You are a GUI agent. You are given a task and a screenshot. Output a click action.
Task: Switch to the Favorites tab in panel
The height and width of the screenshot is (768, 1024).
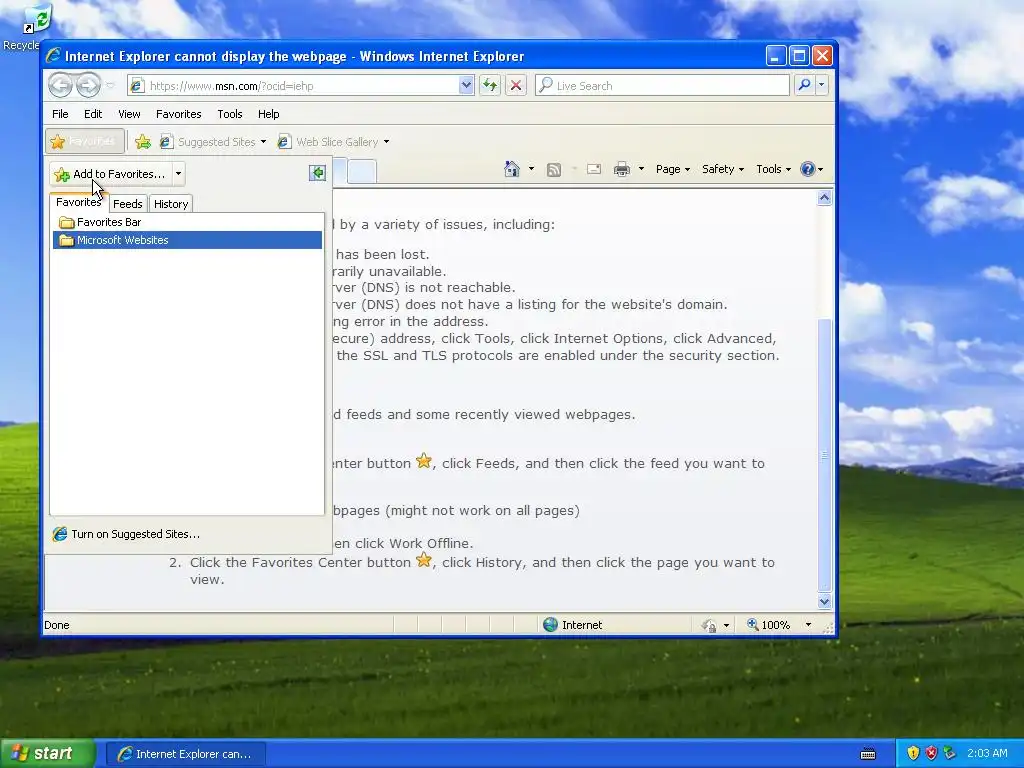point(78,202)
